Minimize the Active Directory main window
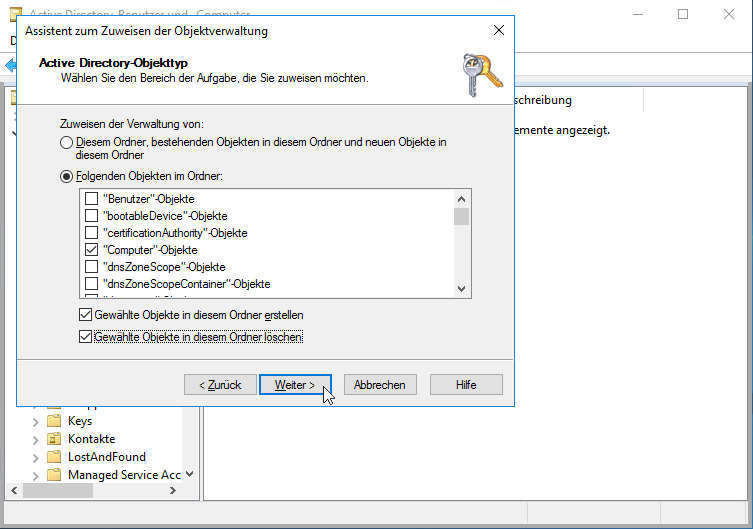Screen dimensions: 753x529 638,14
